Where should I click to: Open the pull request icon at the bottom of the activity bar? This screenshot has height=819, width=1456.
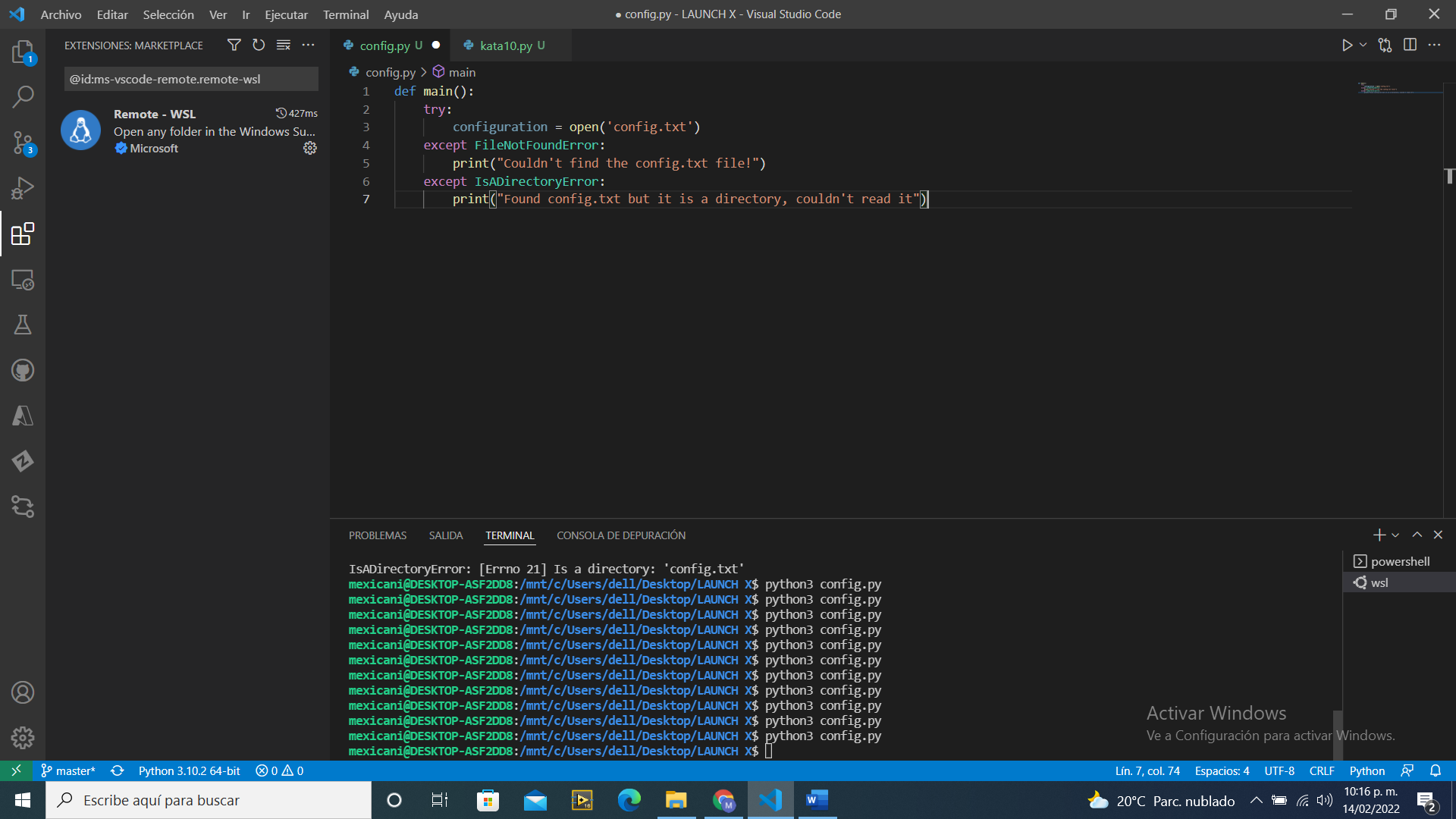[x=23, y=507]
